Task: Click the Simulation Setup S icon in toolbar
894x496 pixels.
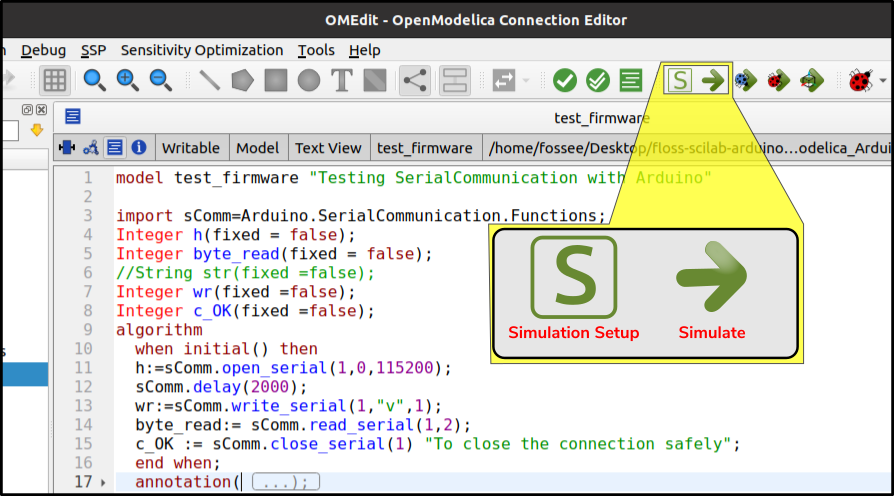Action: click(680, 80)
